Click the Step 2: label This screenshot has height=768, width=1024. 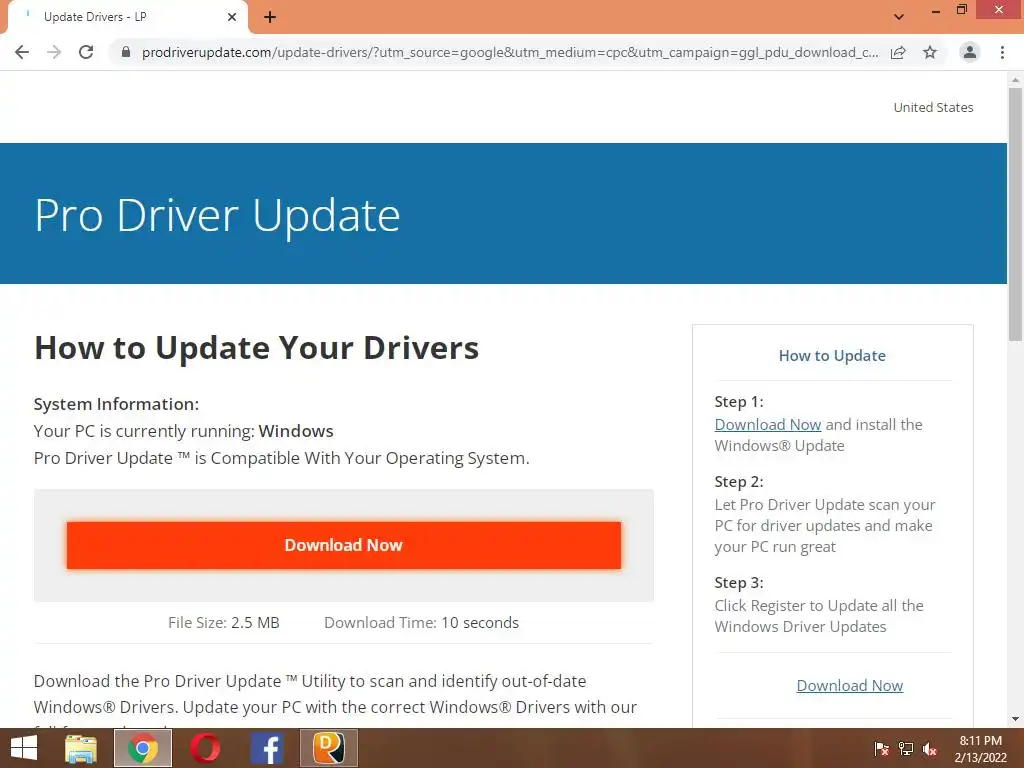(x=739, y=482)
